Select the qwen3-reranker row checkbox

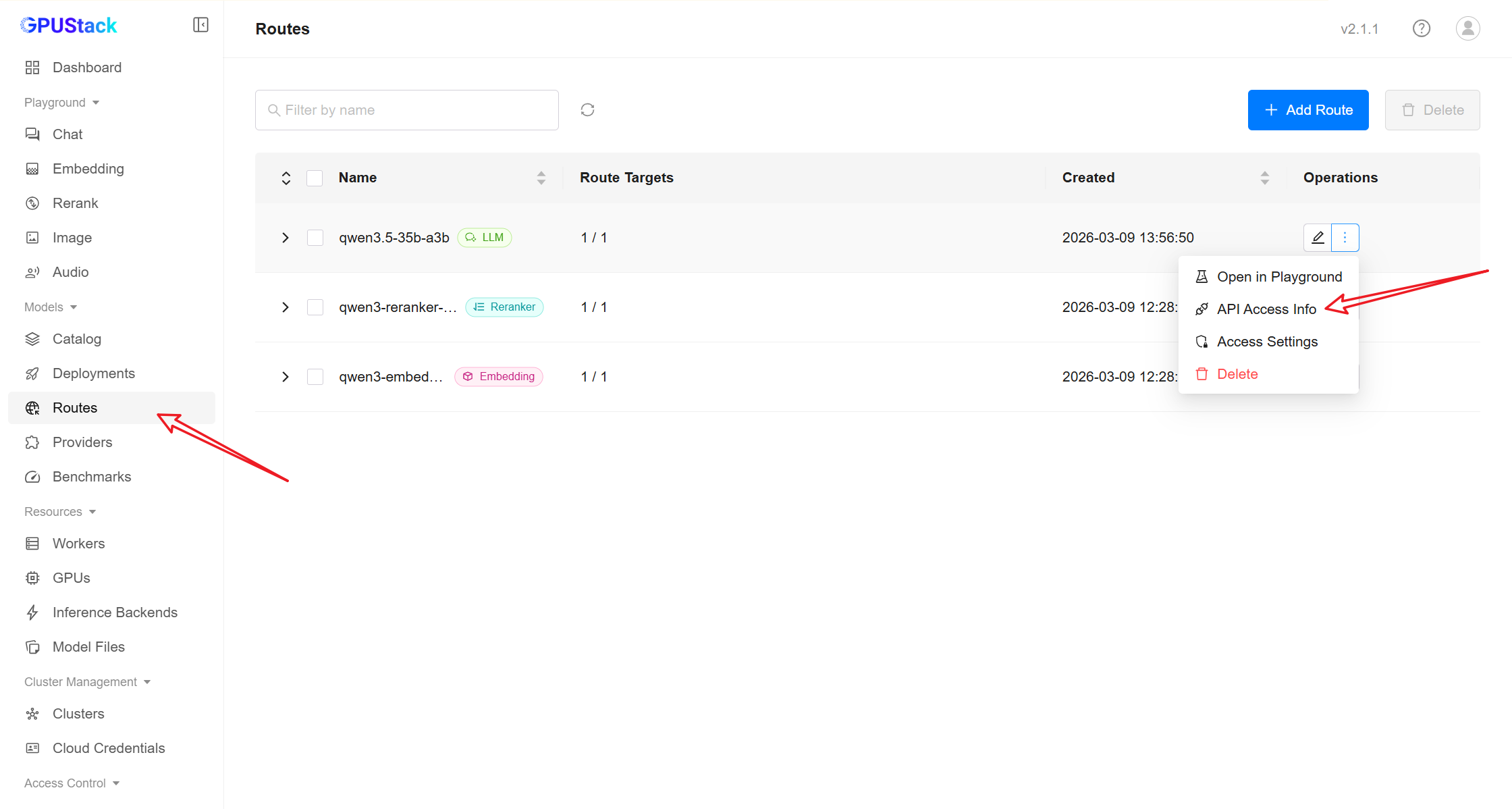point(315,307)
